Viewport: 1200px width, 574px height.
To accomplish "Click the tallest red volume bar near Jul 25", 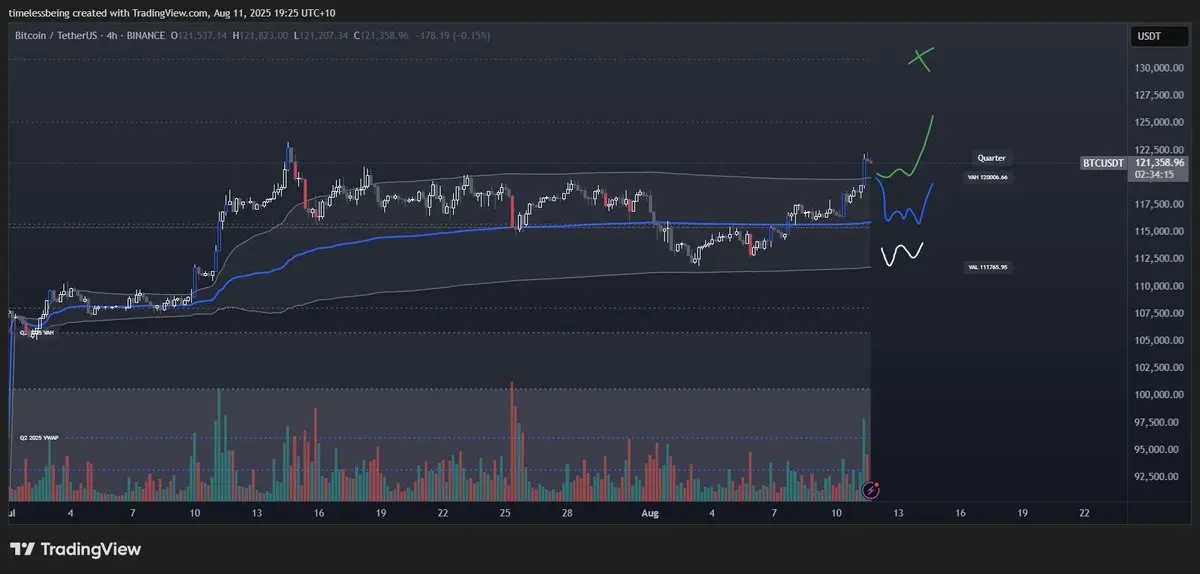I will pos(511,441).
